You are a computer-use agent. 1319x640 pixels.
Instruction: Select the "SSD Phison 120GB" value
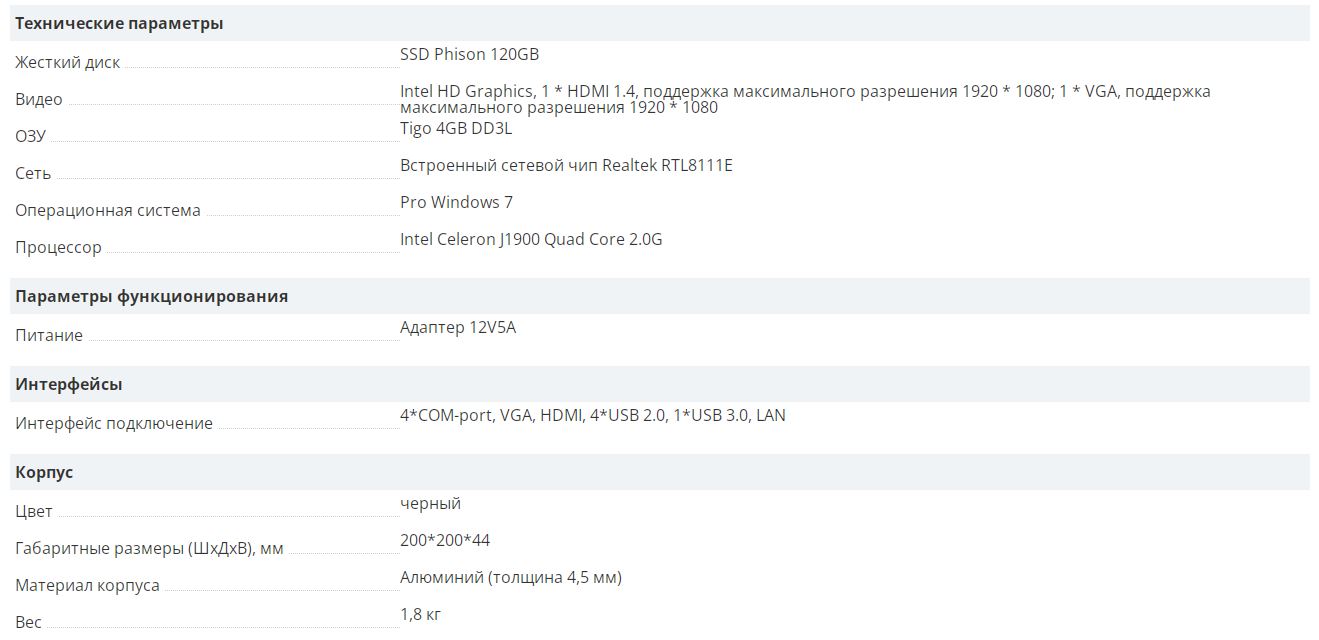469,54
